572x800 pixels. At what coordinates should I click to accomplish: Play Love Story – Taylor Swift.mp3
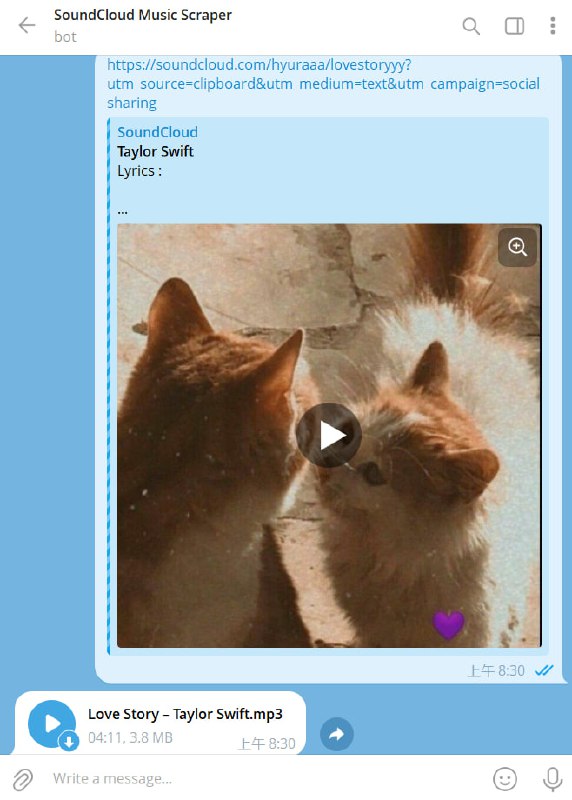click(52, 723)
